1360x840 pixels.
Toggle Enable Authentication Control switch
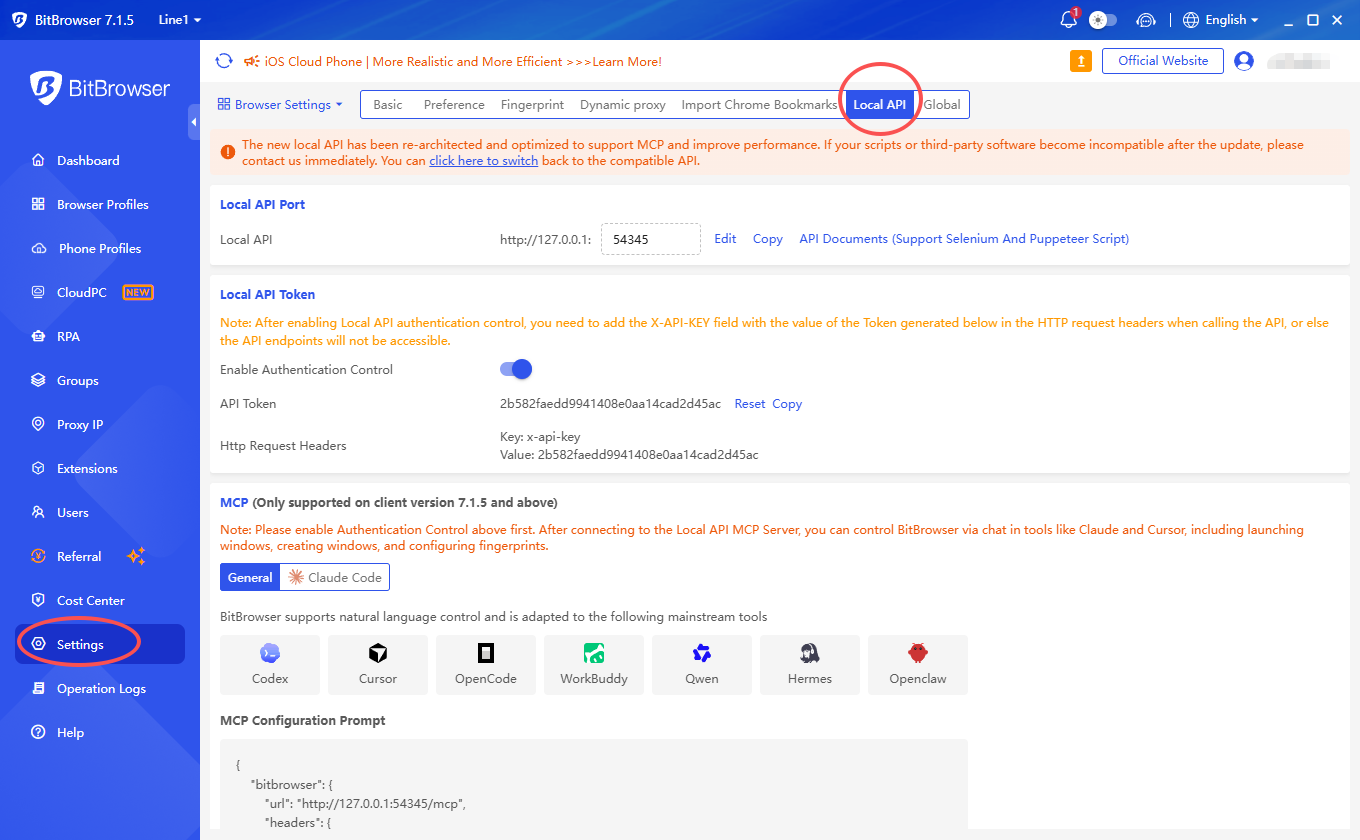(x=516, y=369)
